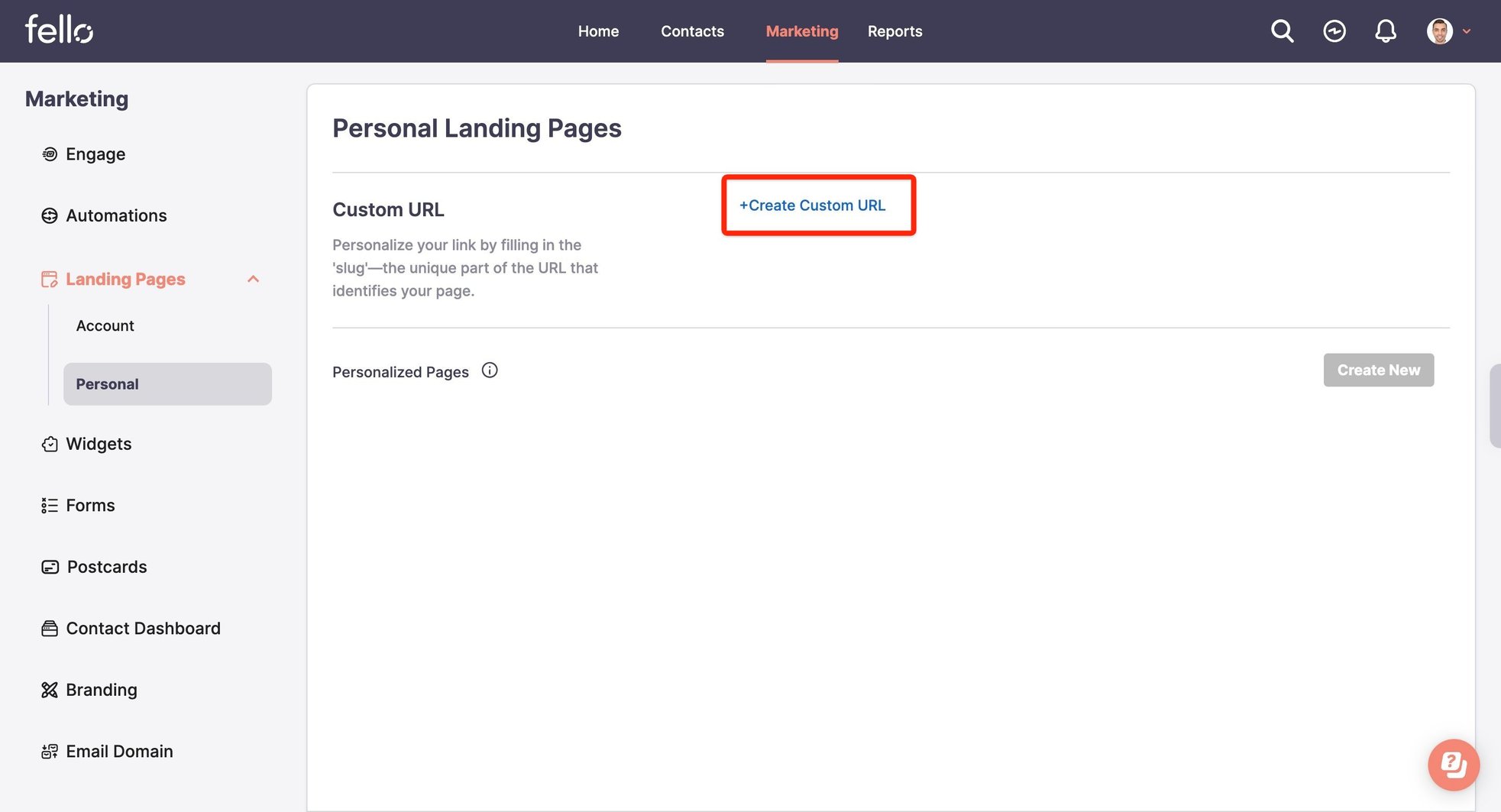
Task: Click the Create Custom URL link
Action: tap(812, 205)
